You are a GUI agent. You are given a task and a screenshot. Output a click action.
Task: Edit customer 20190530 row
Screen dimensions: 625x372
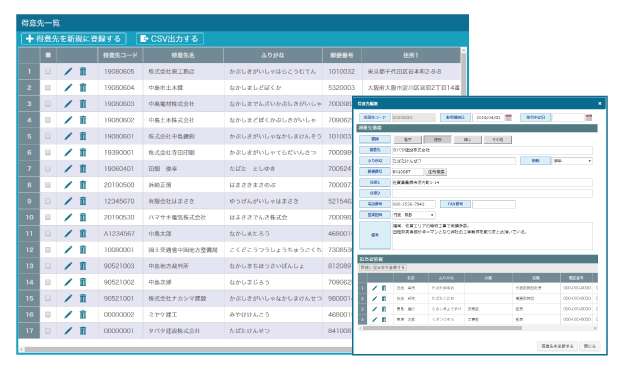tap(68, 217)
